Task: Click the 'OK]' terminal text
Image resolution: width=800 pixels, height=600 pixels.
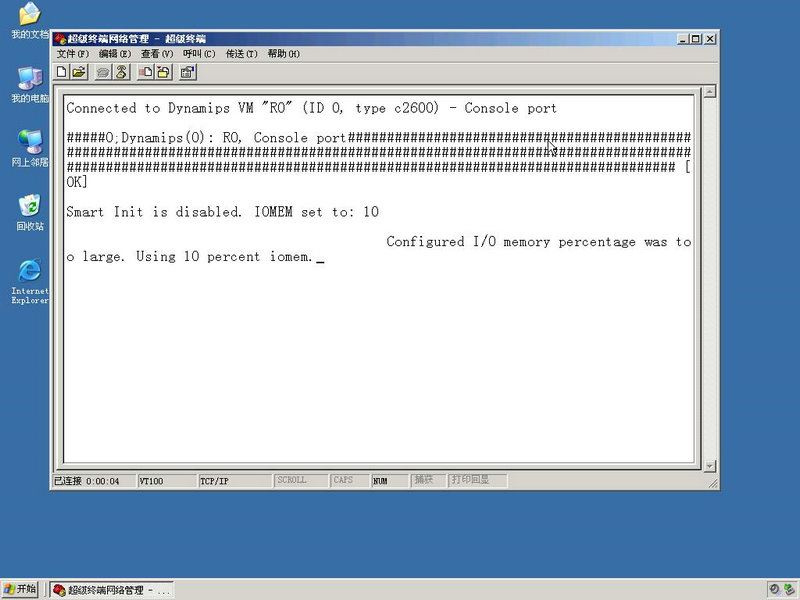Action: 77,182
